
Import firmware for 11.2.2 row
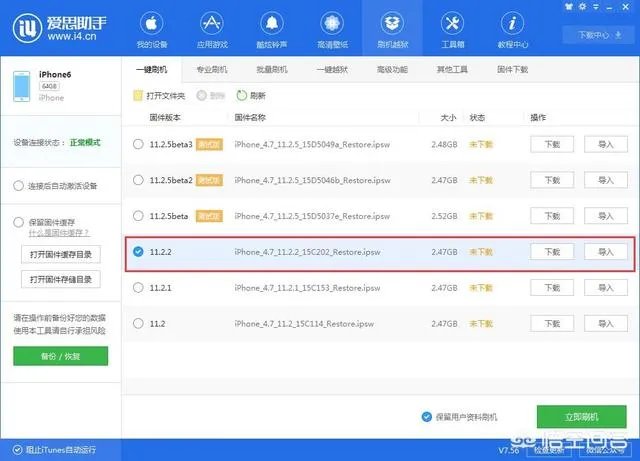pyautogui.click(x=606, y=252)
